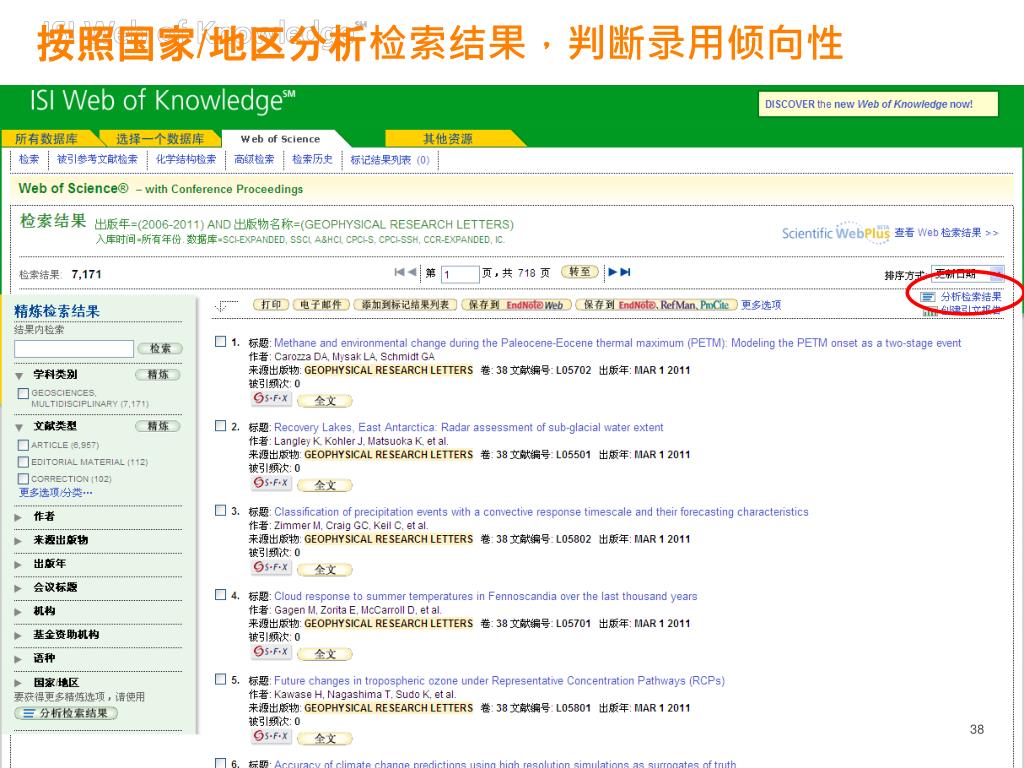Click the 分析检索结果 link under the sort box

pyautogui.click(x=970, y=296)
